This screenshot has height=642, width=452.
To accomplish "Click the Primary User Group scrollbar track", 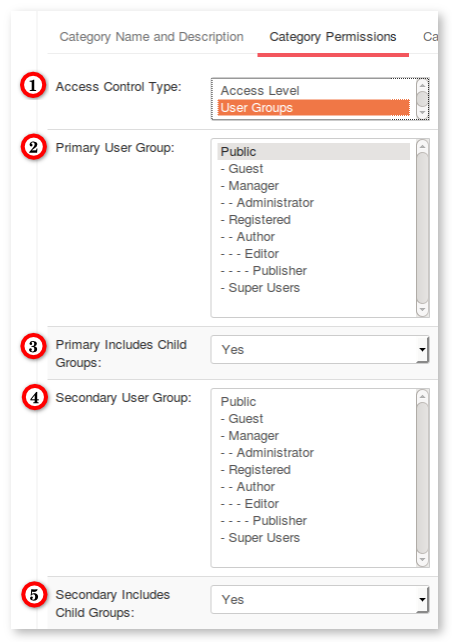I will click(422, 228).
